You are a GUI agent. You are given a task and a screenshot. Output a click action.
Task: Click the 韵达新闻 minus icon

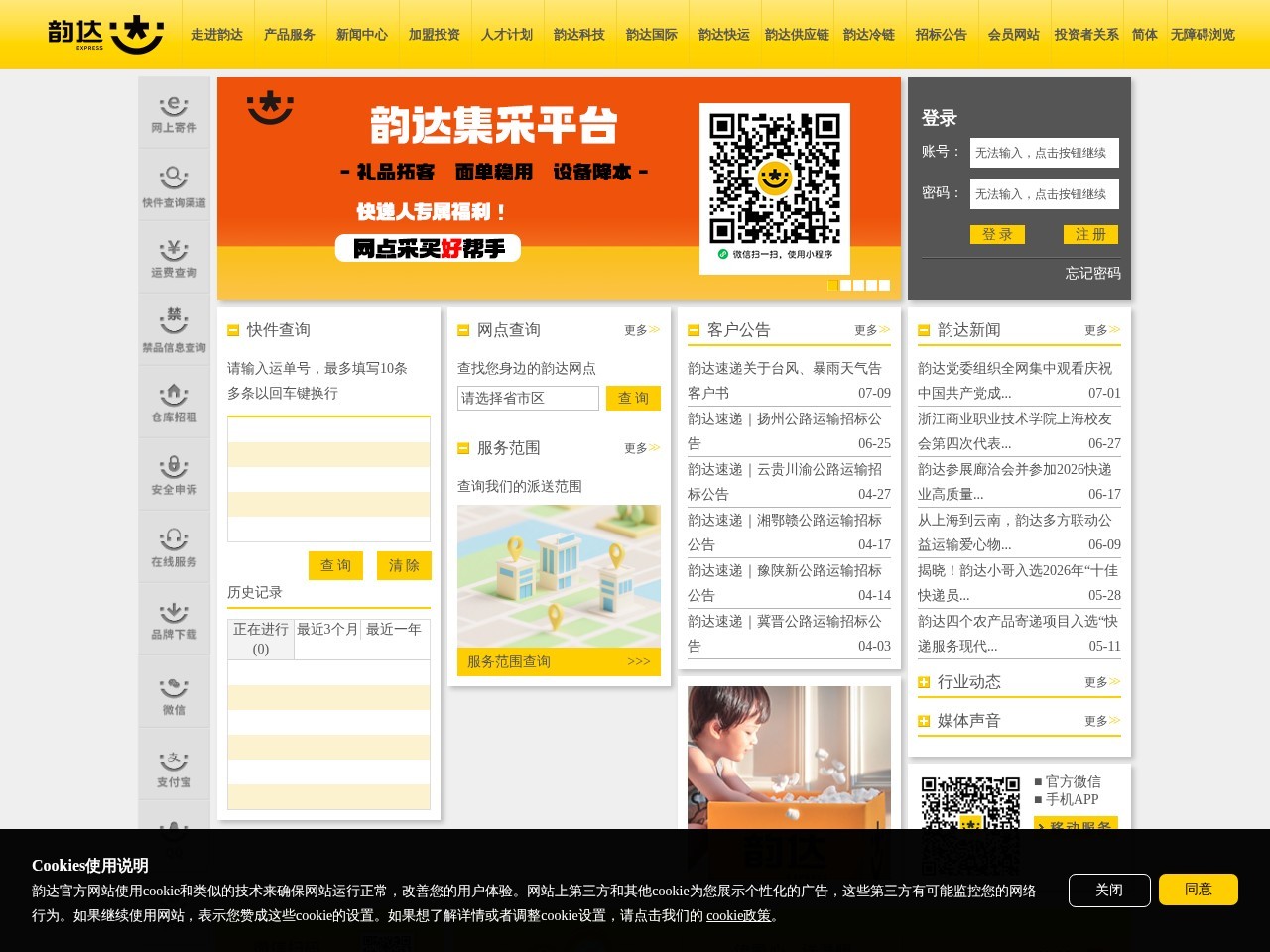click(924, 330)
